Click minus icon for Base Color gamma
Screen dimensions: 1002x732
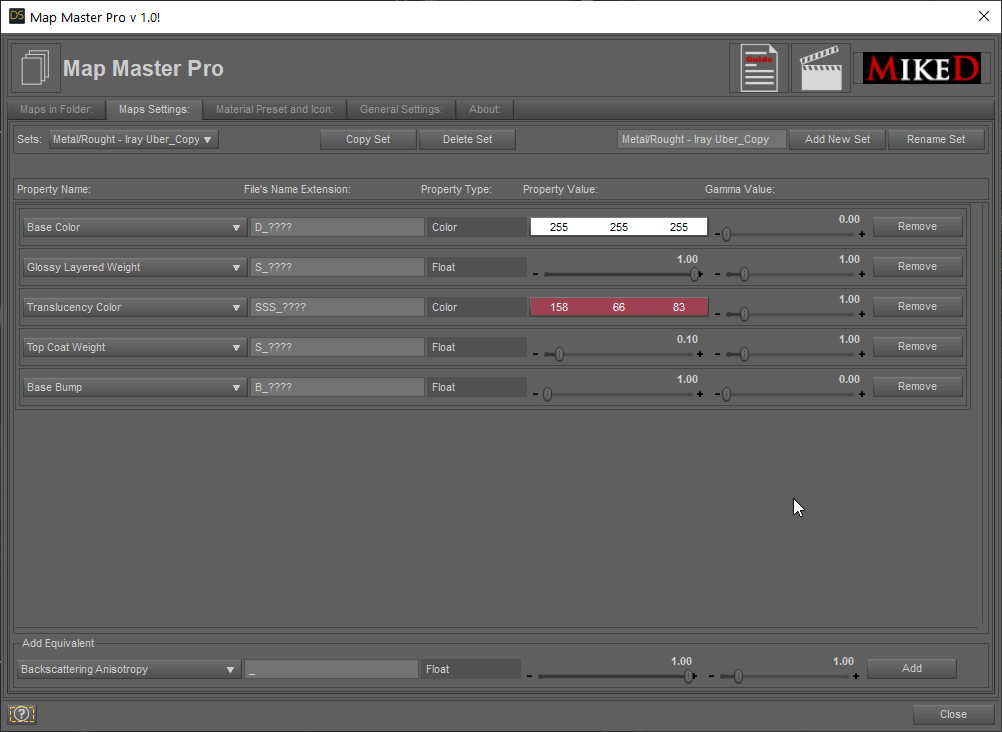(717, 235)
